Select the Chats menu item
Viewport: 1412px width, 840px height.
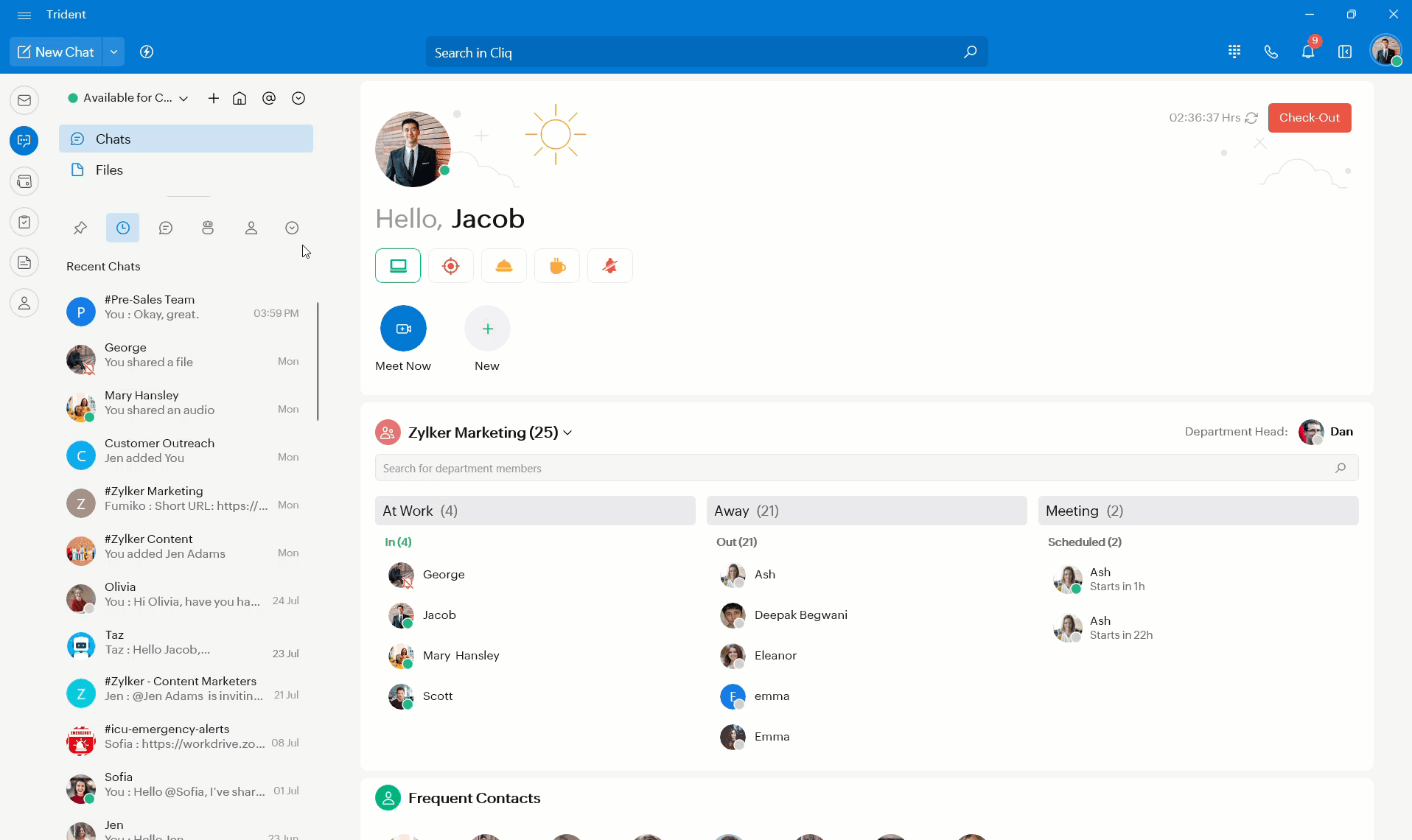(x=186, y=139)
